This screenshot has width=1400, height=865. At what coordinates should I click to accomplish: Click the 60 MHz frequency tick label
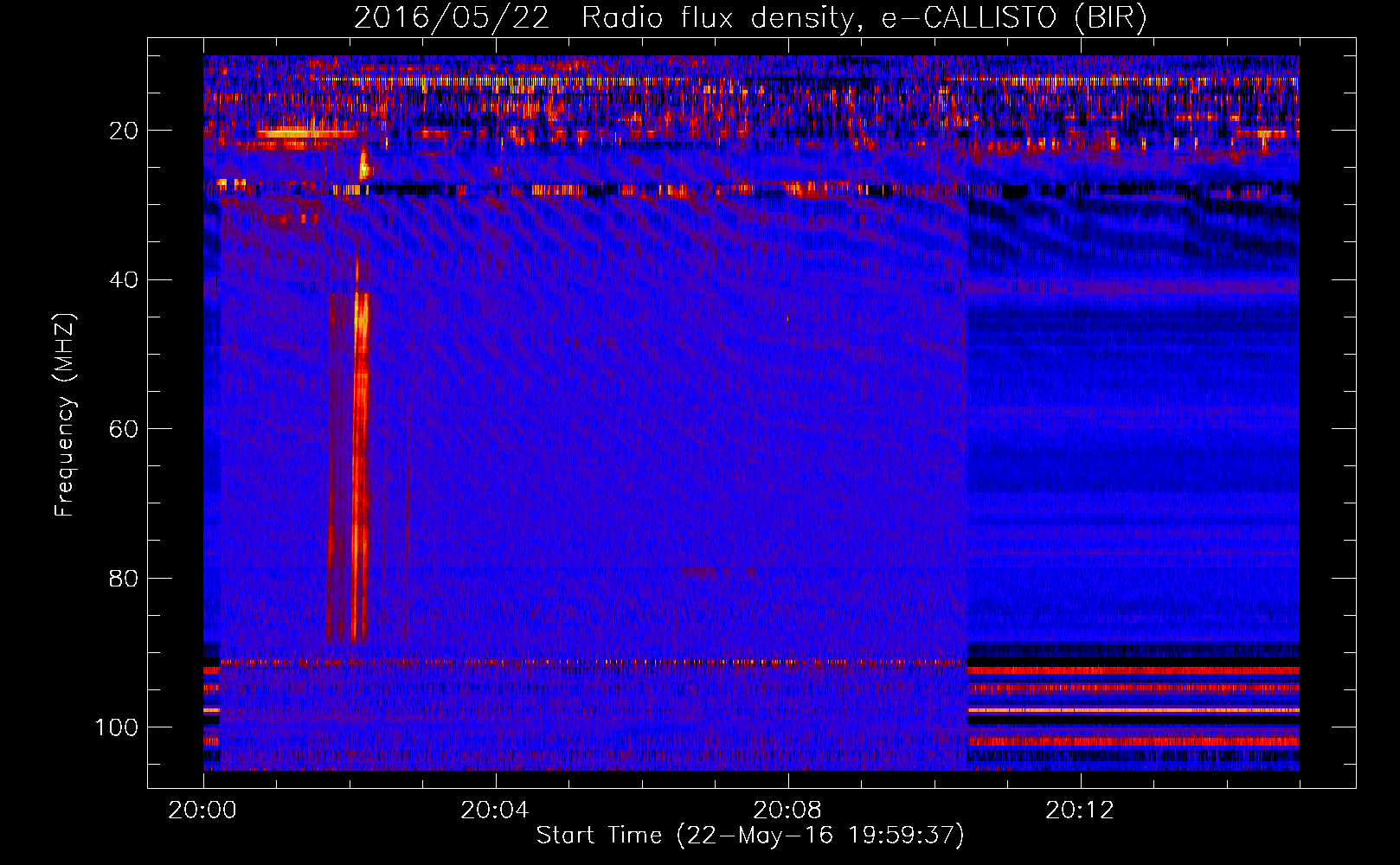(125, 429)
